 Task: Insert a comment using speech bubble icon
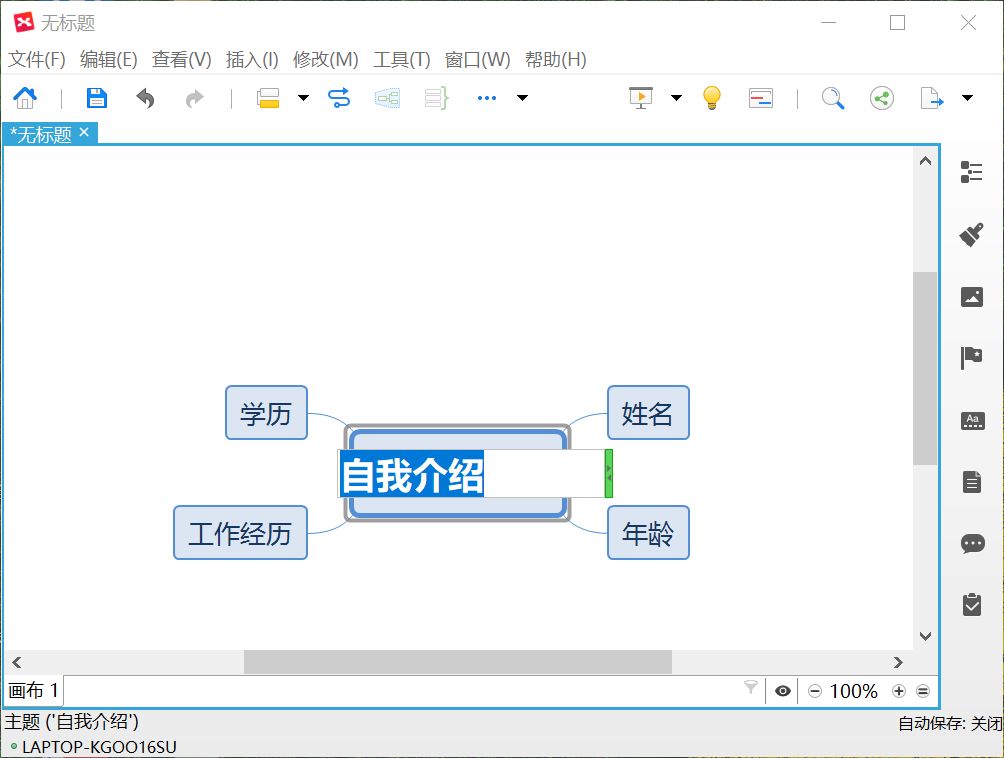point(971,543)
